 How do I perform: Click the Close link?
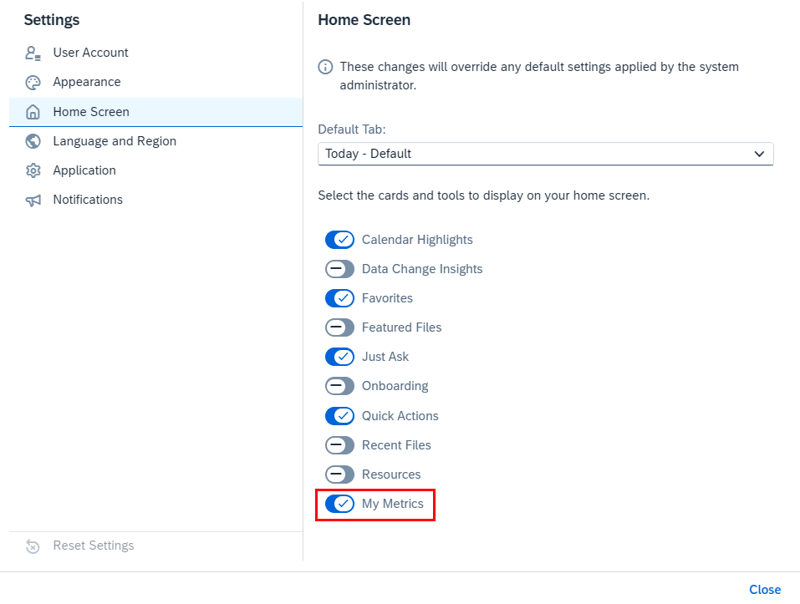click(x=765, y=589)
